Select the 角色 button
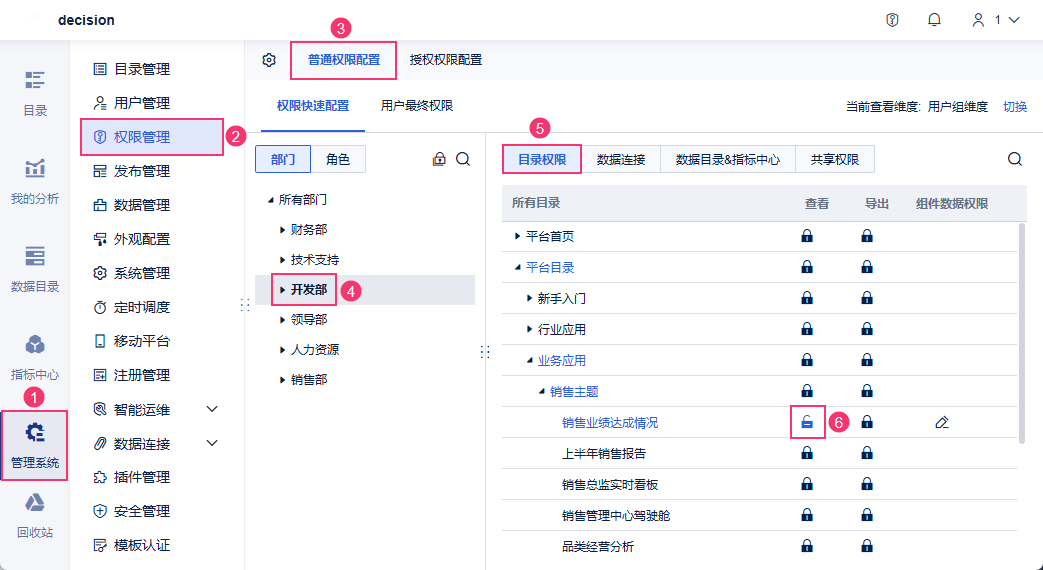This screenshot has height=570, width=1043. point(338,159)
